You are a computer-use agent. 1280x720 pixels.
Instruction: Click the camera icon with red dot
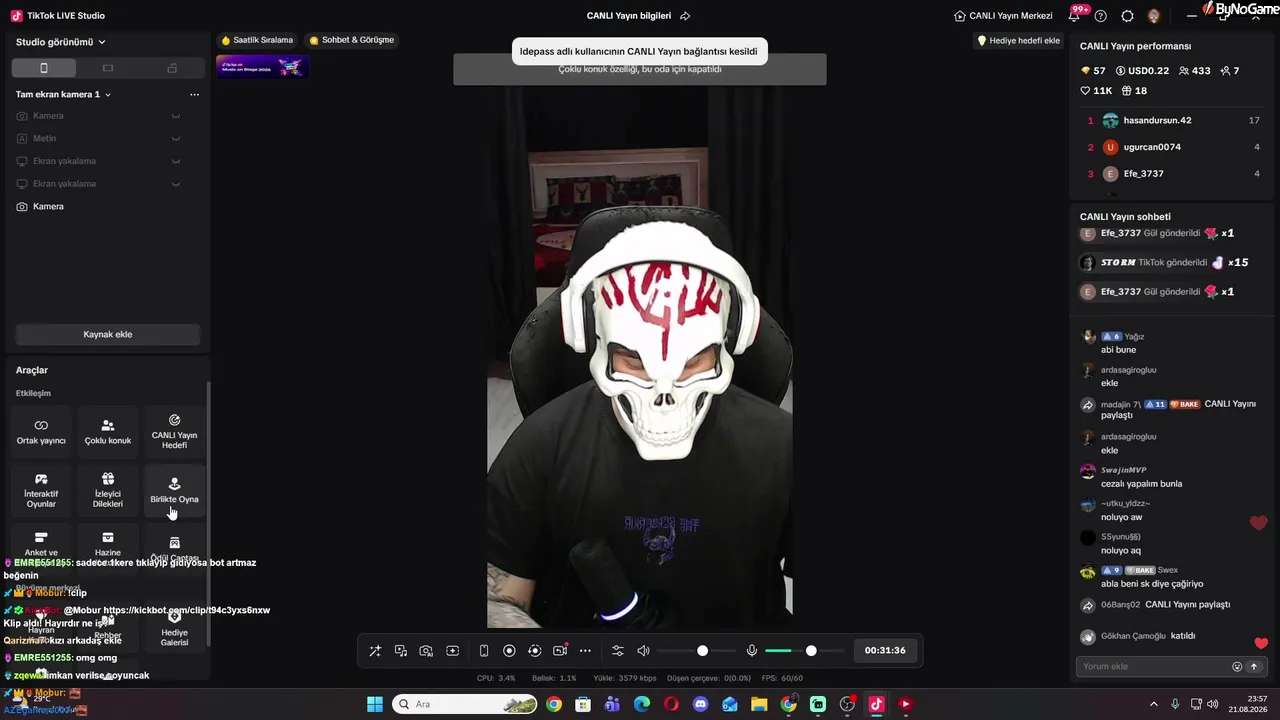click(560, 651)
